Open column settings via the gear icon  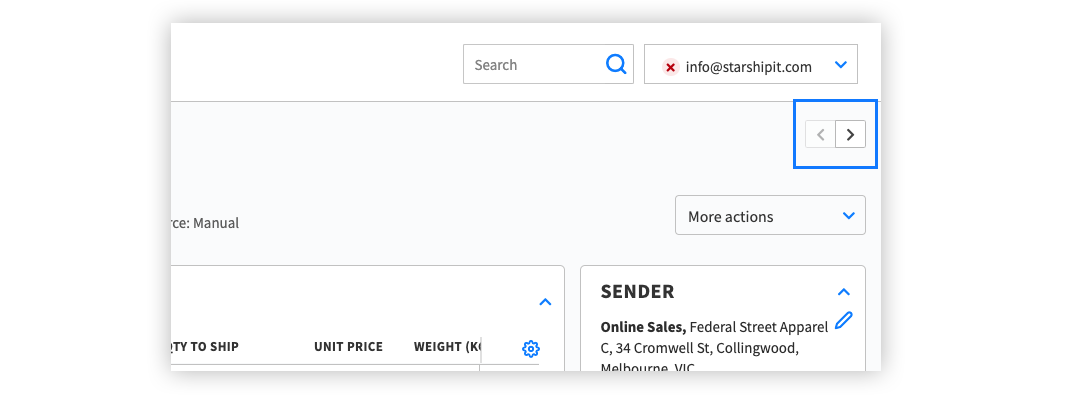click(x=530, y=349)
